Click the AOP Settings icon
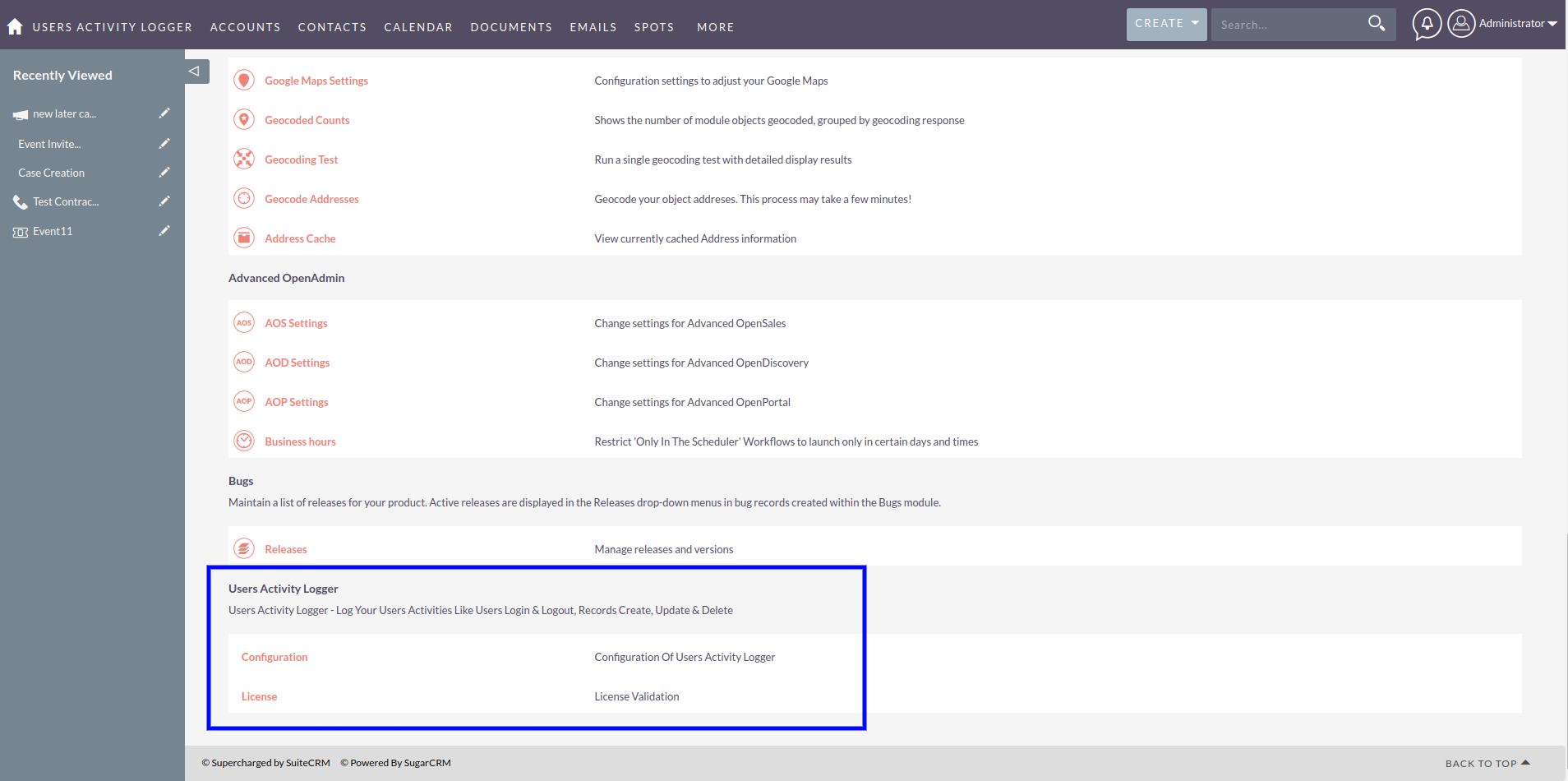 [244, 401]
